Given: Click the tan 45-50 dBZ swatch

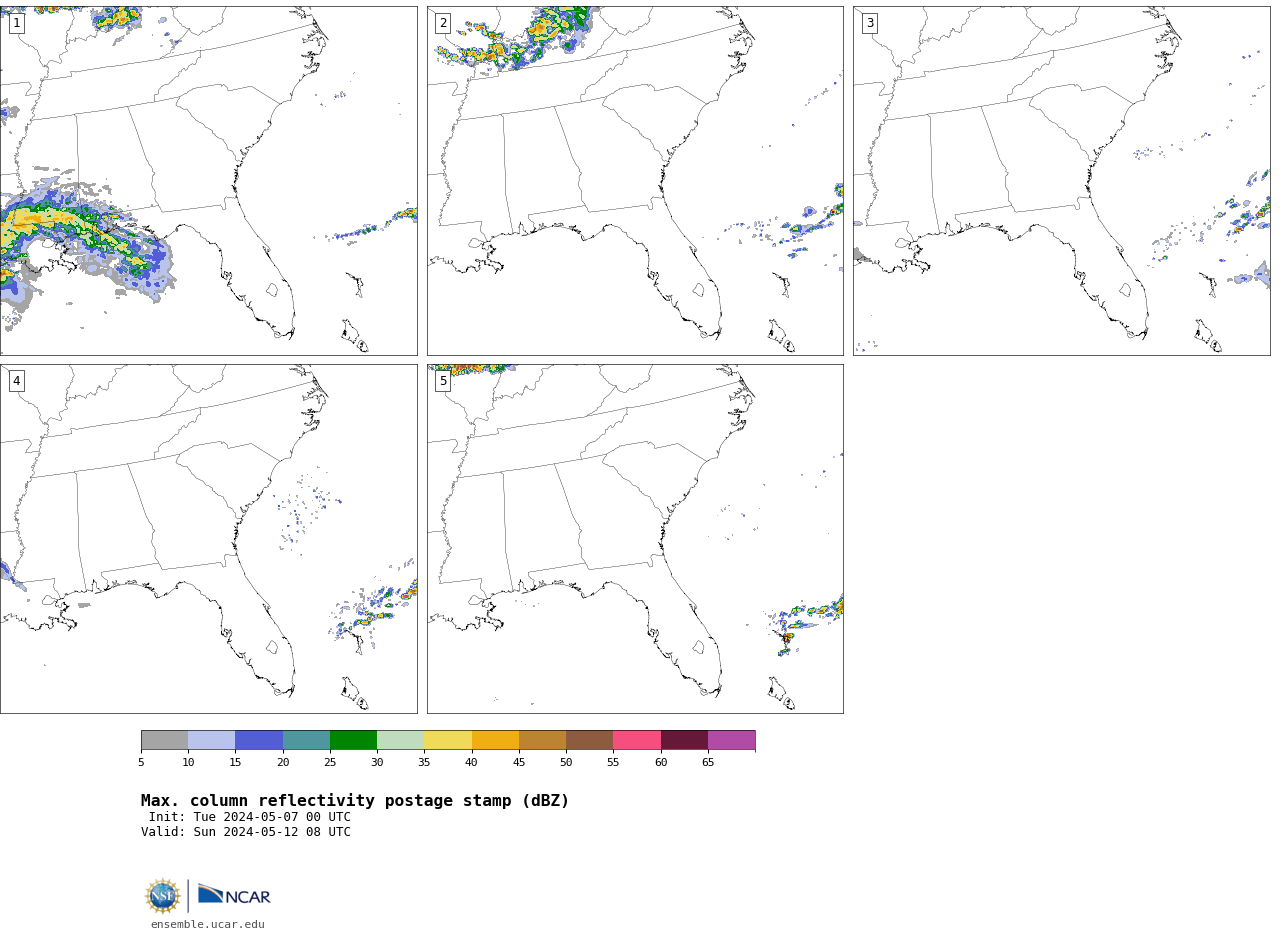Looking at the screenshot, I should click(542, 740).
